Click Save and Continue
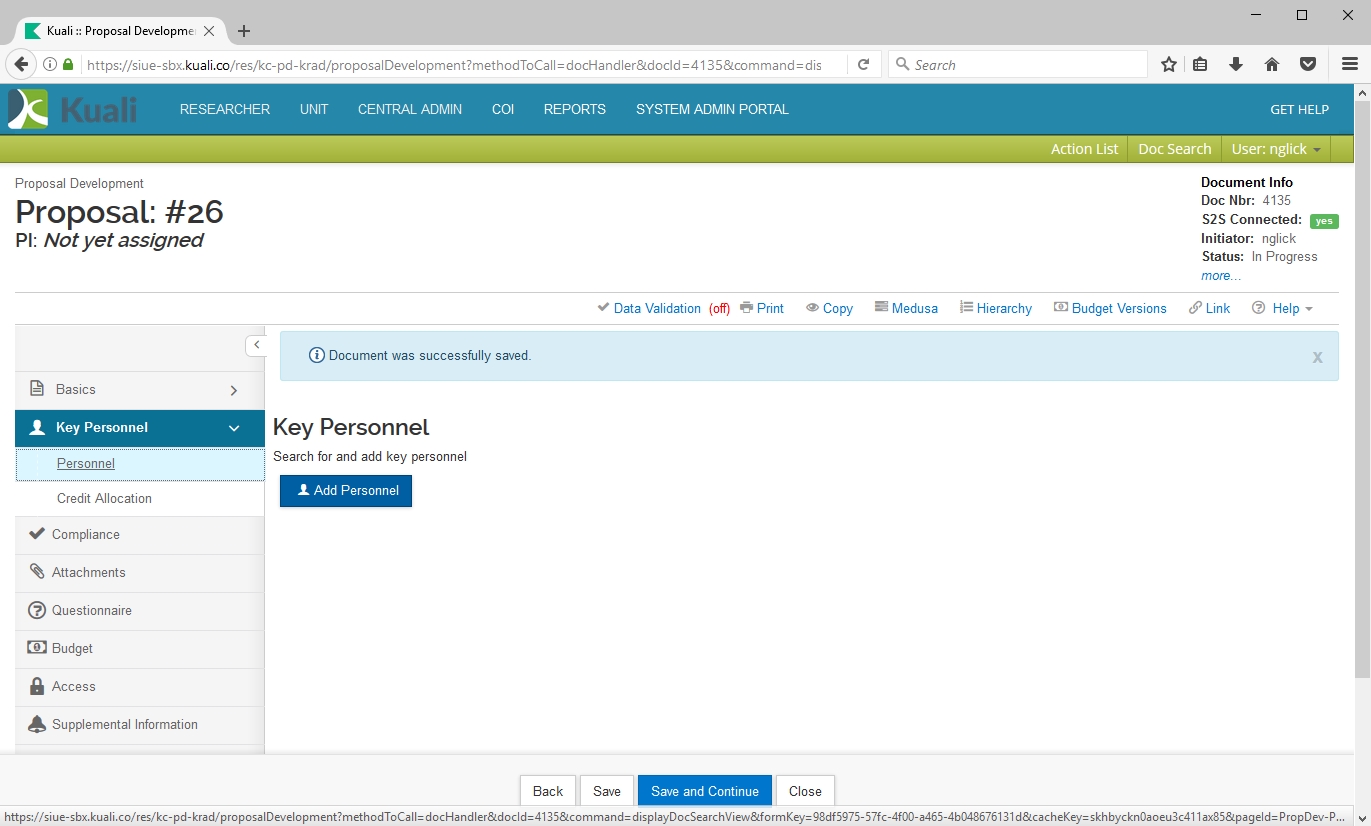1371x826 pixels. click(x=704, y=791)
